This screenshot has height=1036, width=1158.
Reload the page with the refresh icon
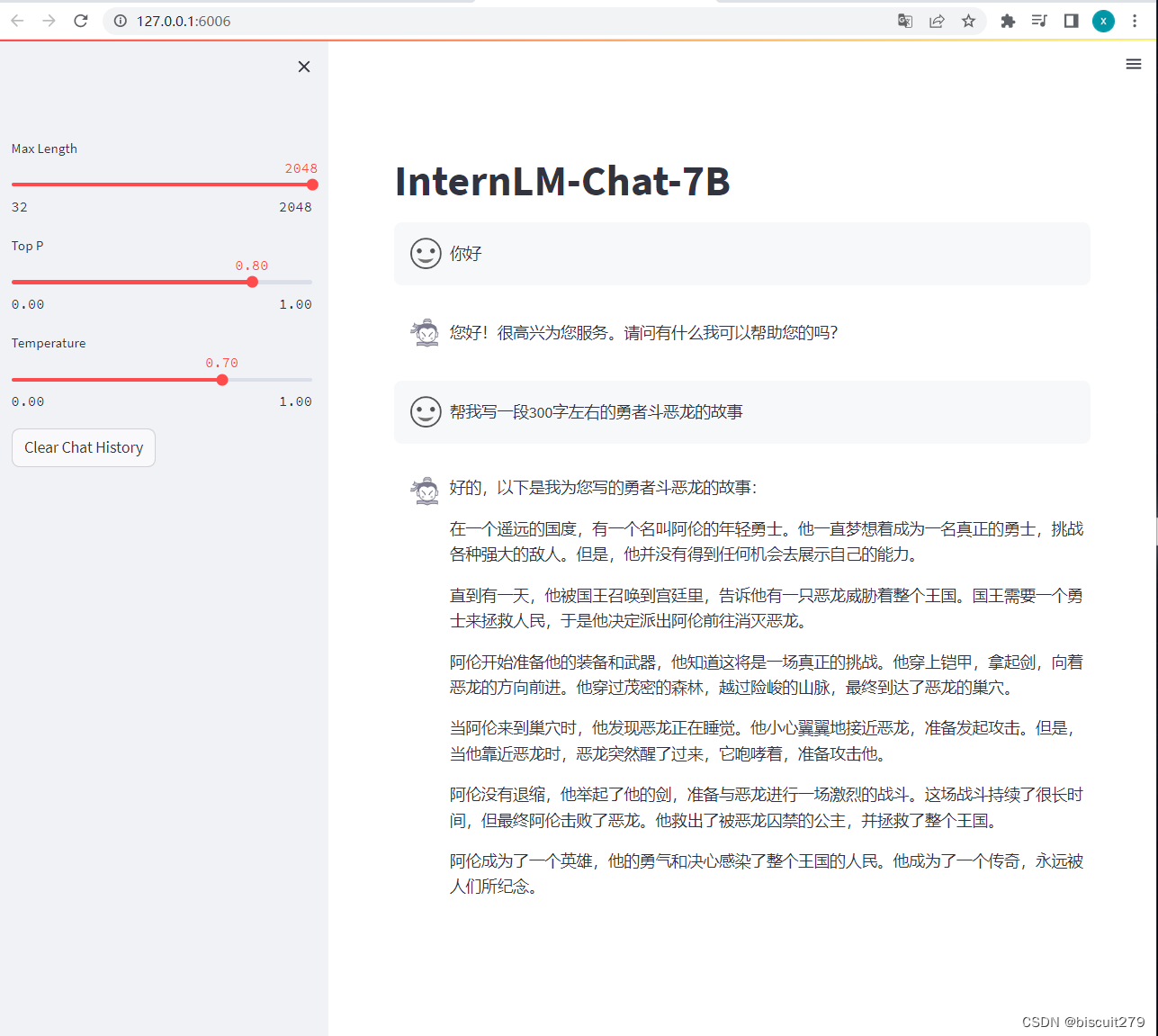tap(81, 21)
